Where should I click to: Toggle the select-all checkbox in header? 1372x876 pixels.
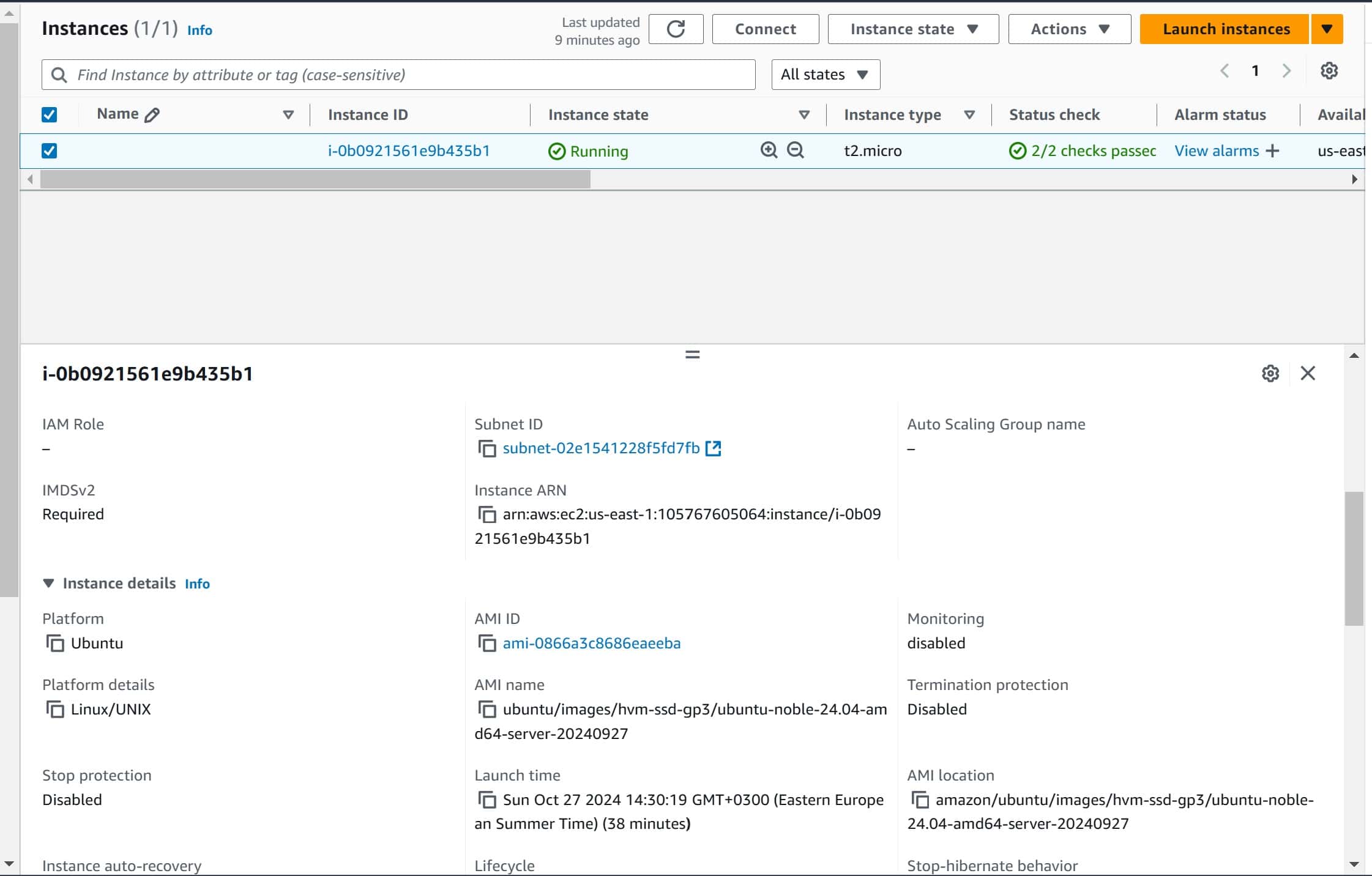pos(50,114)
